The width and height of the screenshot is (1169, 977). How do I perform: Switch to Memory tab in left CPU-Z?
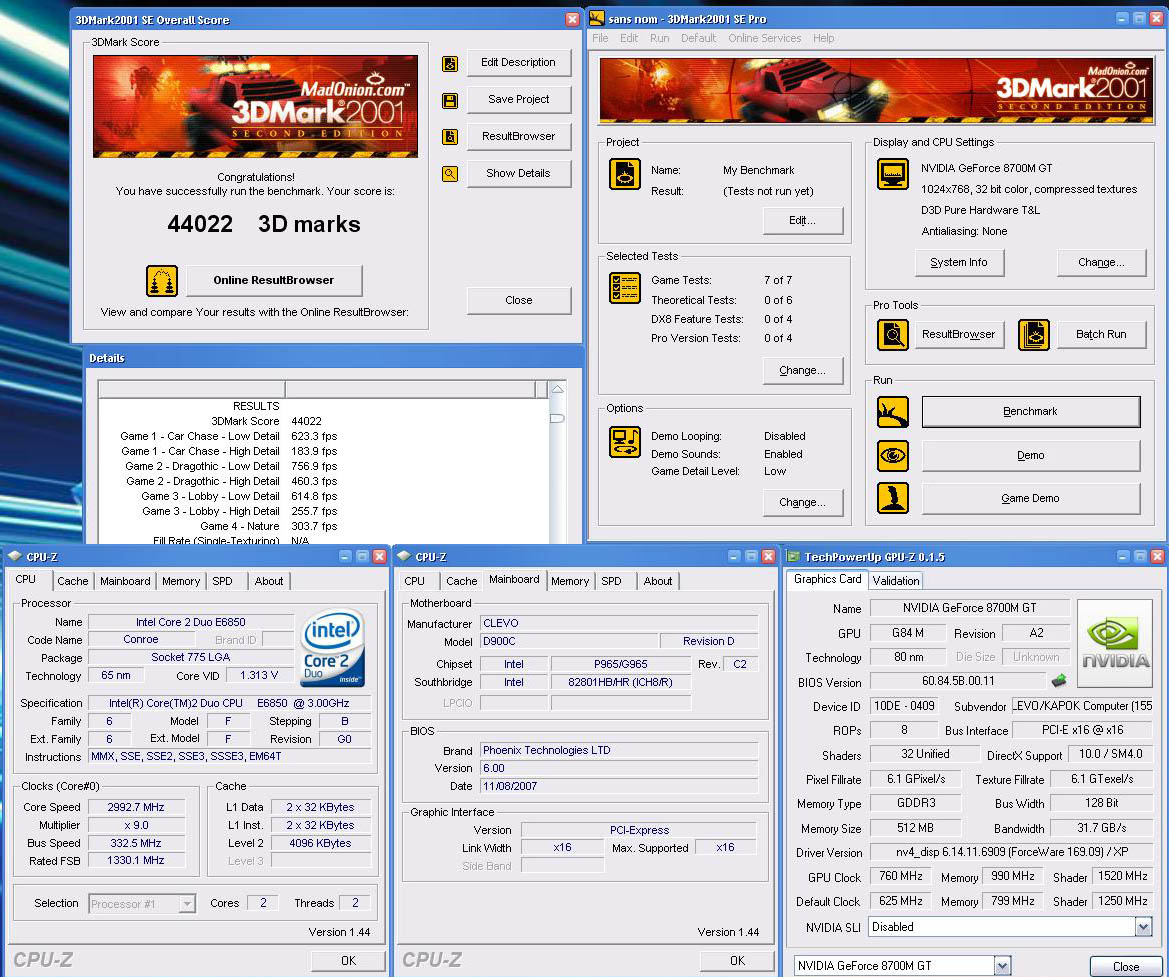pyautogui.click(x=181, y=581)
